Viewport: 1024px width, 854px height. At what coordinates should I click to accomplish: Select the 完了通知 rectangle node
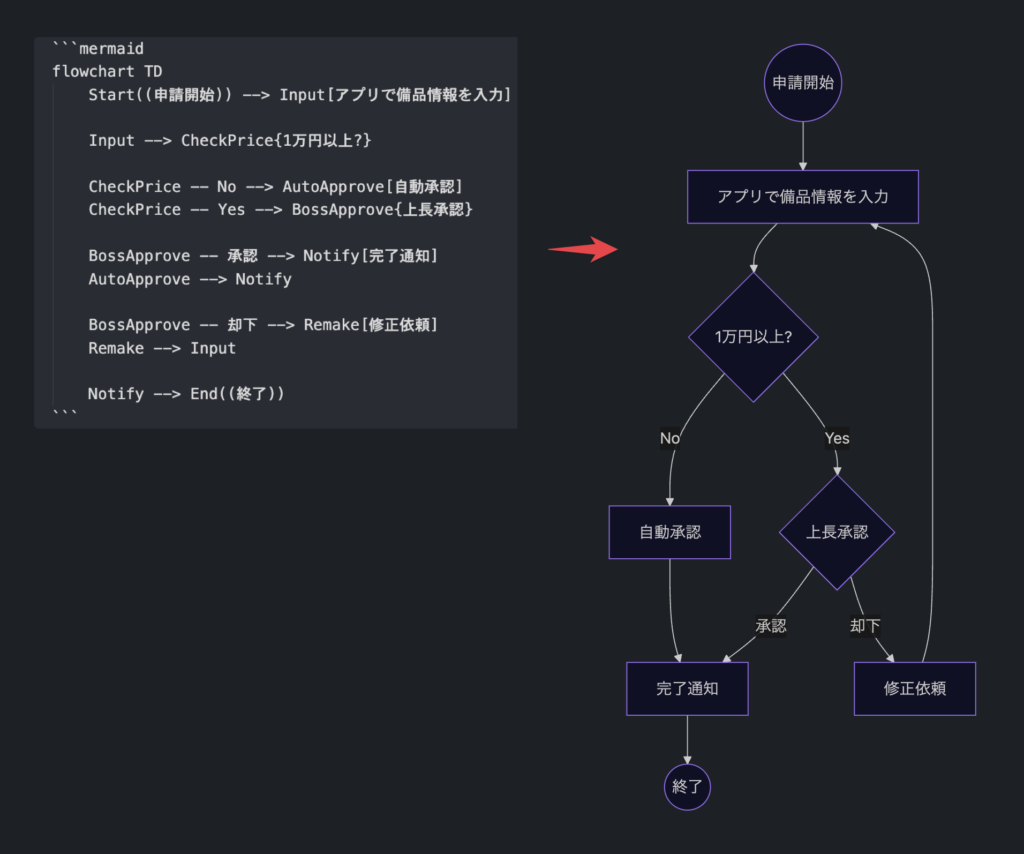click(687, 688)
